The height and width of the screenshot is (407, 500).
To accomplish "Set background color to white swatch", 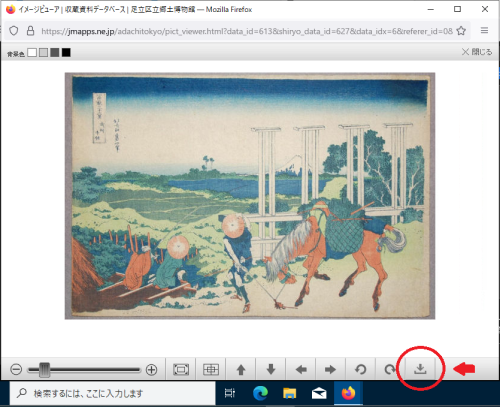I will 32,52.
